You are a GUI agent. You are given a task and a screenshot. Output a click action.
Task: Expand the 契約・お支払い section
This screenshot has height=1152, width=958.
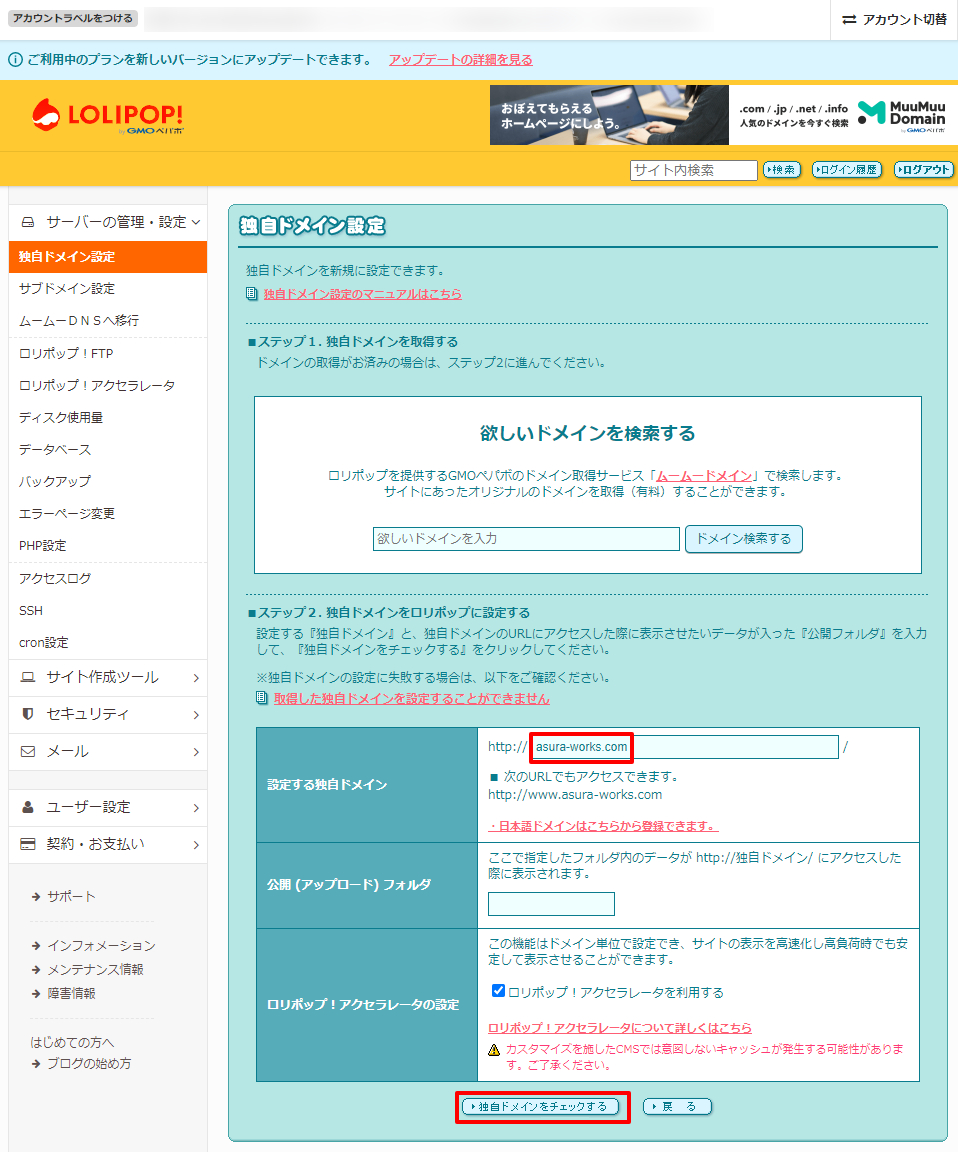pyautogui.click(x=107, y=845)
